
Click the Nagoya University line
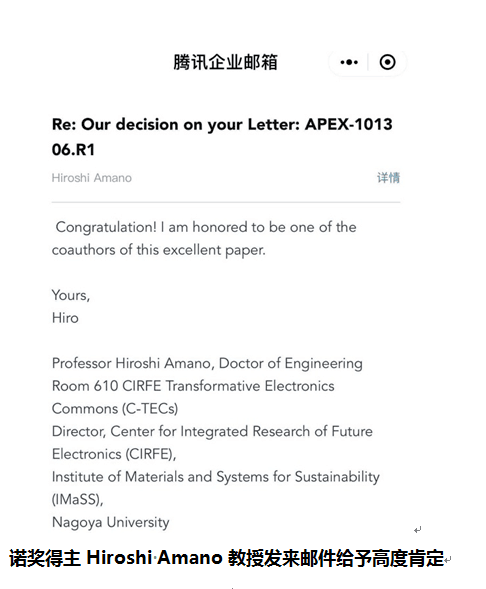pyautogui.click(x=110, y=523)
